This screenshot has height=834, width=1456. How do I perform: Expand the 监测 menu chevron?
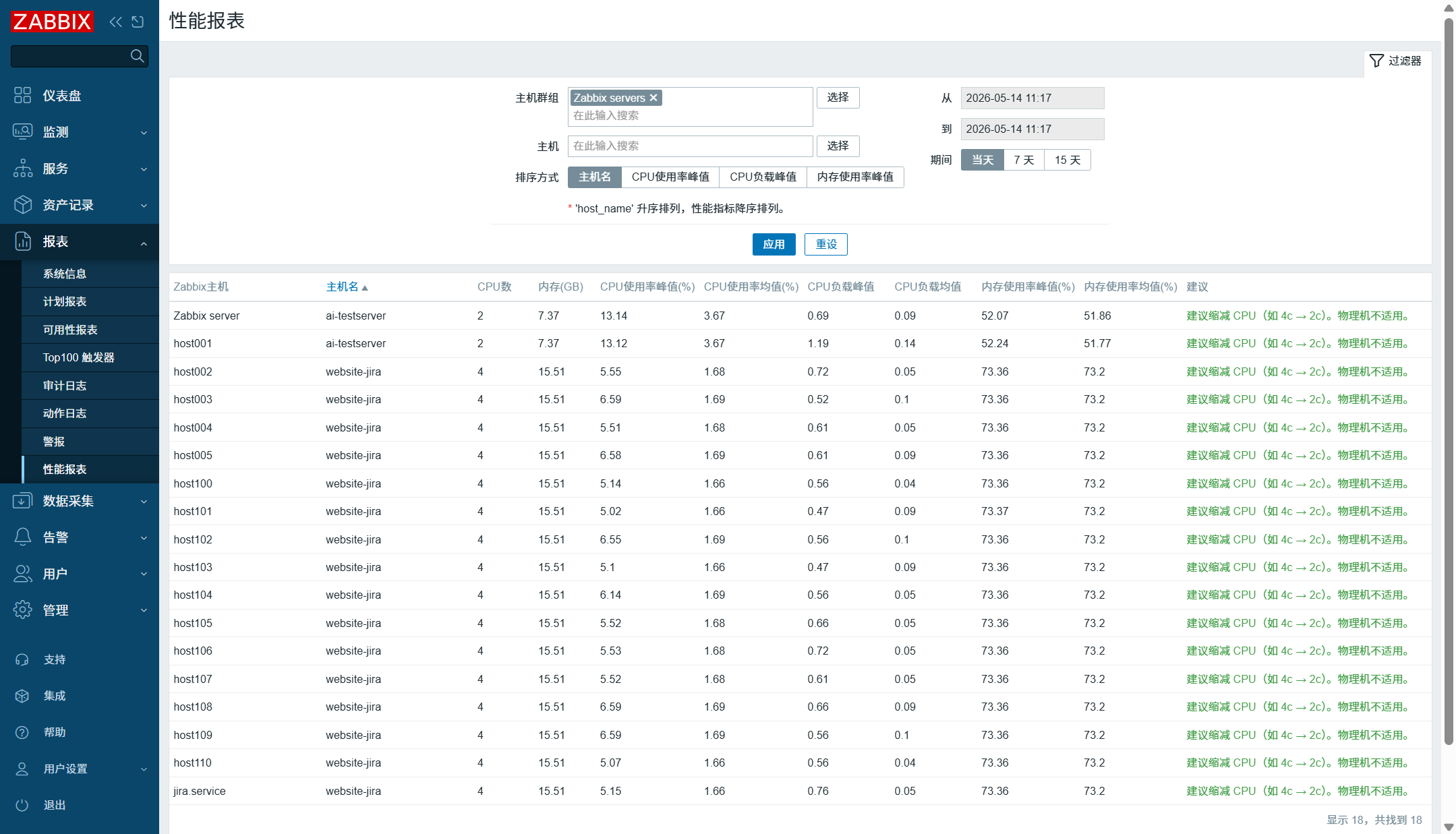click(144, 133)
